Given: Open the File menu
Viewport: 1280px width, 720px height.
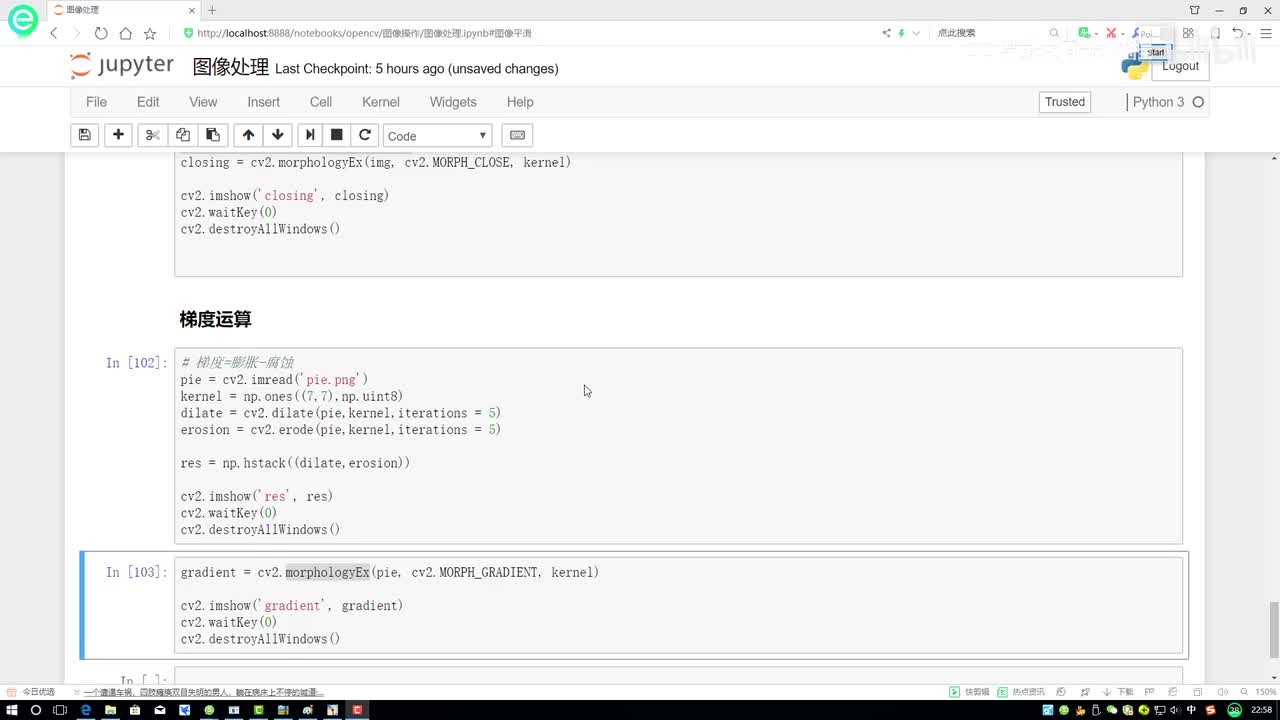Looking at the screenshot, I should [96, 102].
